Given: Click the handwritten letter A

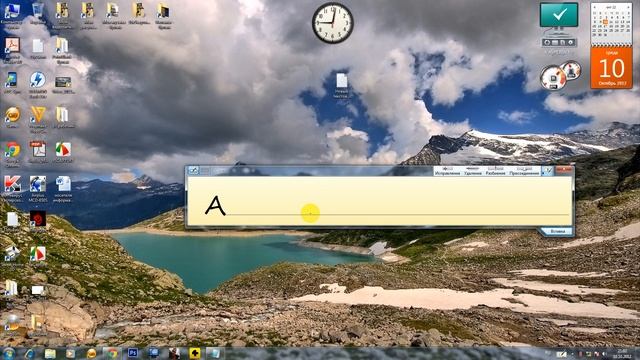Looking at the screenshot, I should click(x=215, y=205).
